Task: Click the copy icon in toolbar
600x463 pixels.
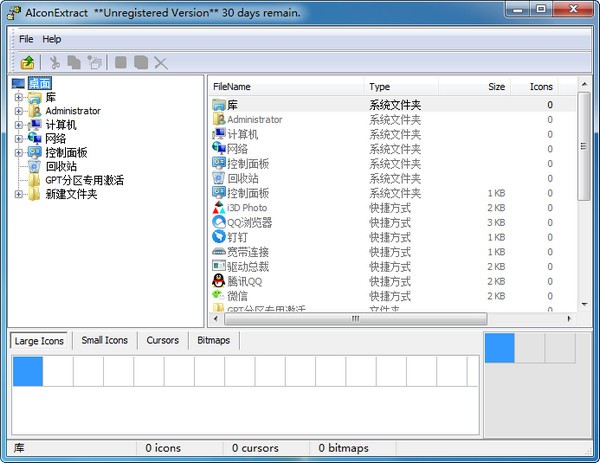Action: coord(74,62)
